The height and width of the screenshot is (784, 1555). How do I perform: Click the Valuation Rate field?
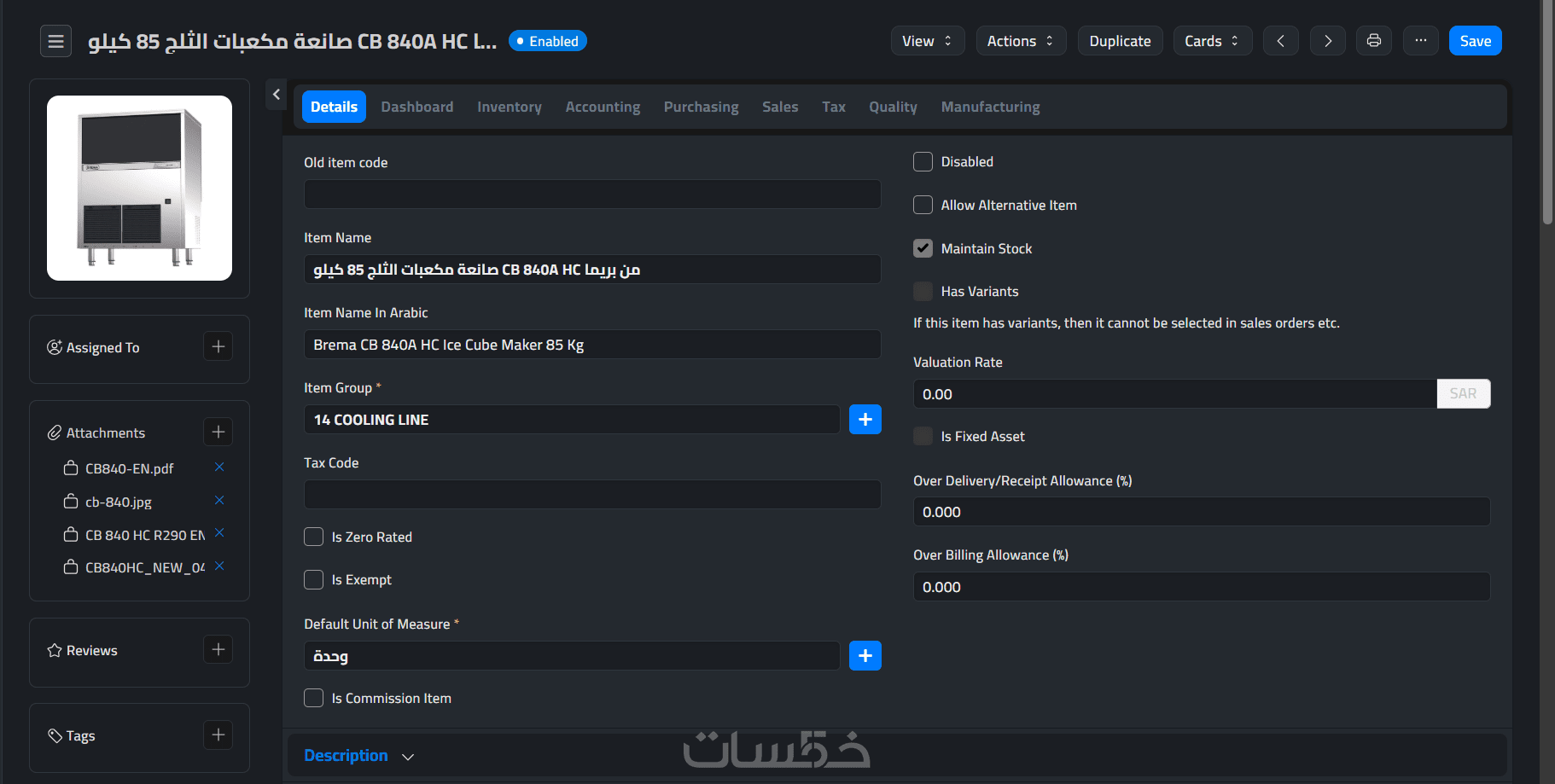click(1175, 394)
